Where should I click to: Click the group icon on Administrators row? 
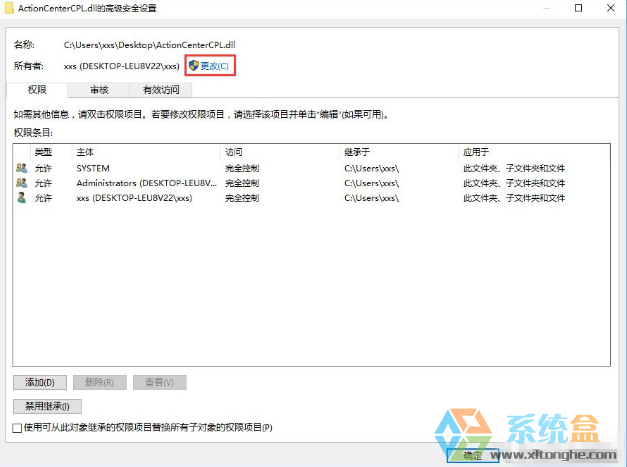pos(22,183)
